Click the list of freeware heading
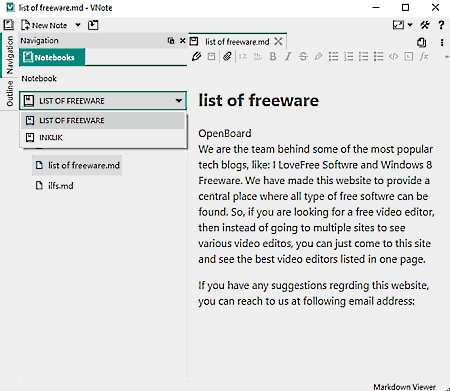 pos(259,100)
